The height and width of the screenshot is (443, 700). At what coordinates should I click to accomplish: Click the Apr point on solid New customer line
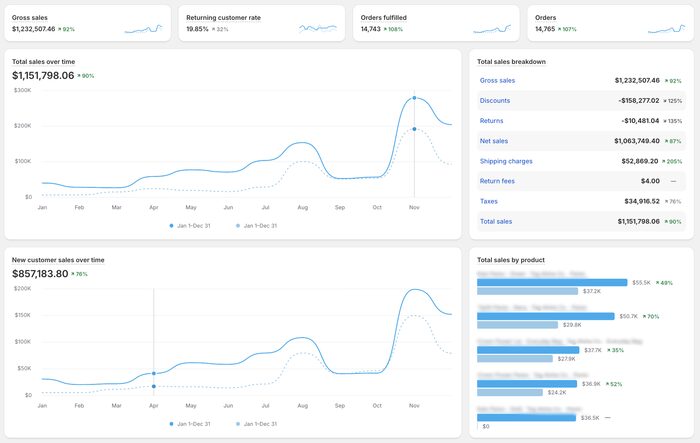coord(154,373)
